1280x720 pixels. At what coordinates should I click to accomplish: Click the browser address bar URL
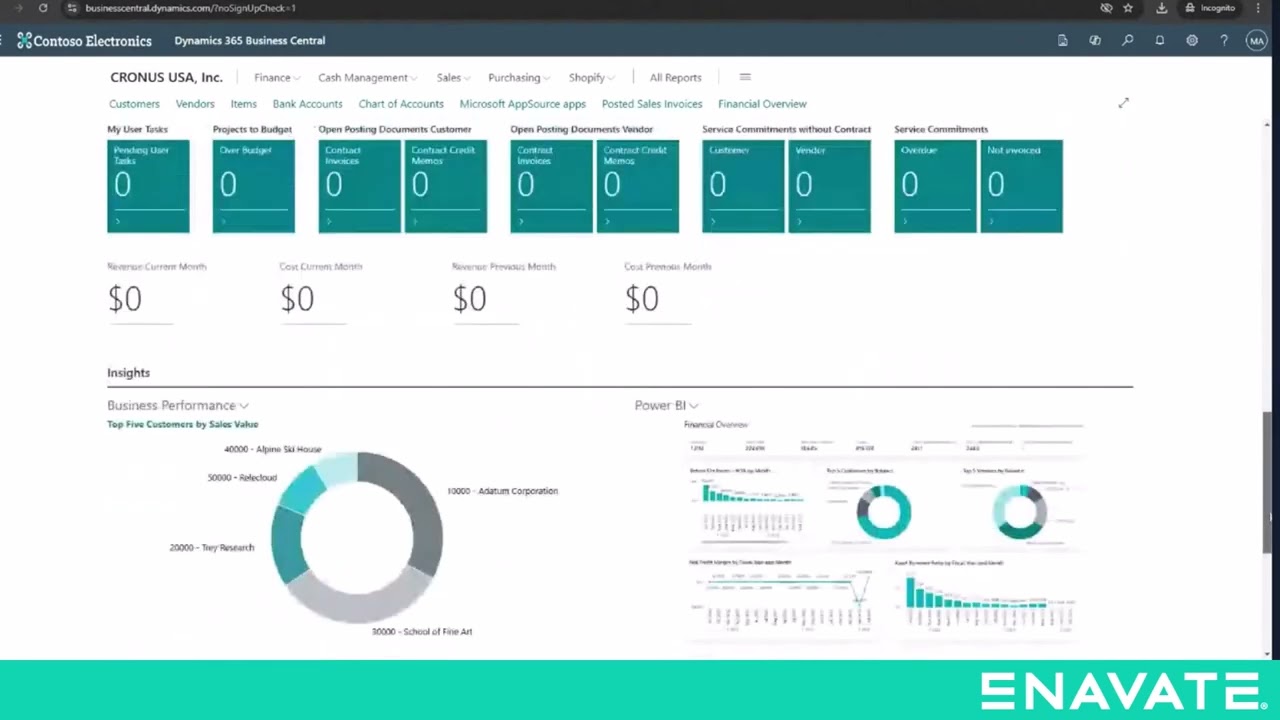point(190,8)
